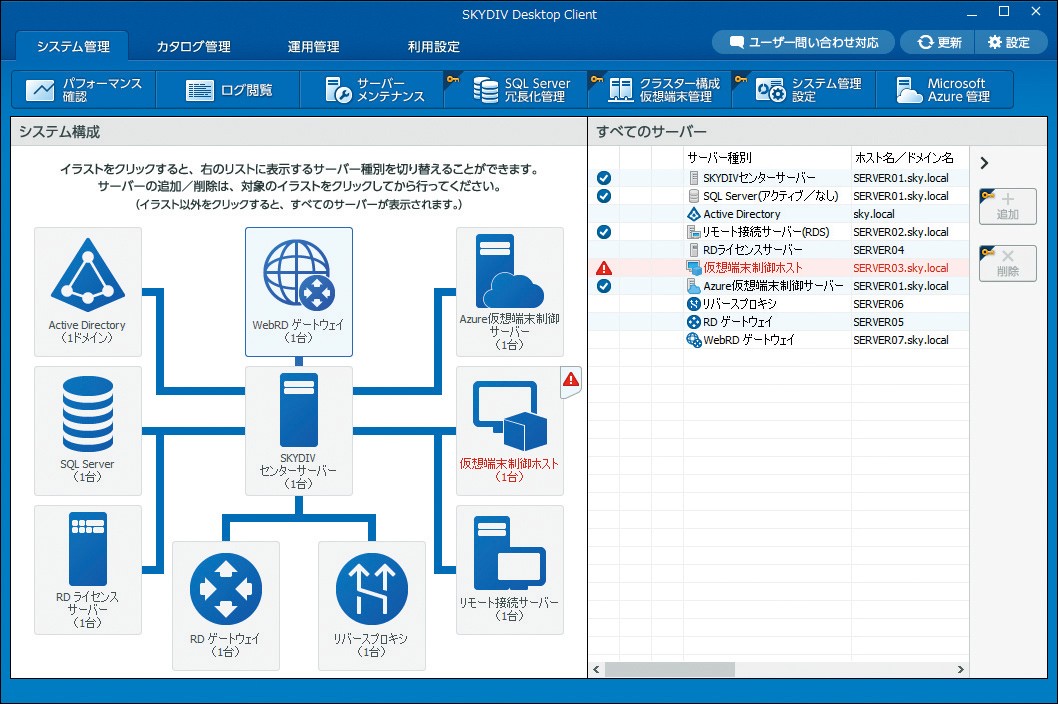The width and height of the screenshot is (1058, 704).
Task: Open the パフォーマンス確認 toolbar item
Action: click(84, 90)
